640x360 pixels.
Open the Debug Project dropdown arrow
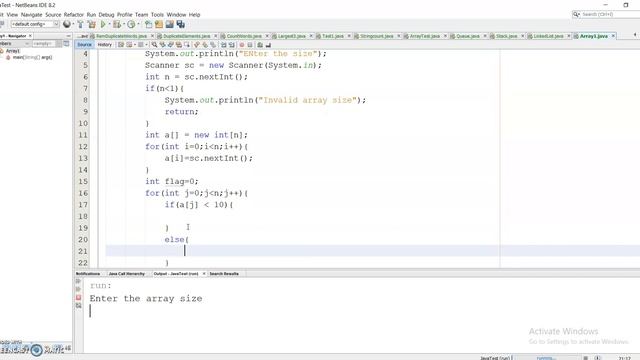point(123,24)
